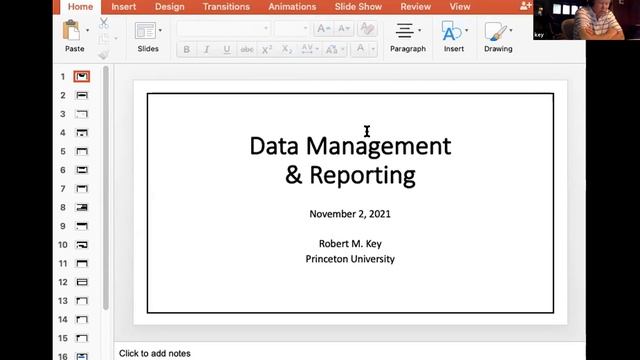The image size is (640, 360).
Task: Click the Decrease Font Size icon
Action: pyautogui.click(x=344, y=29)
